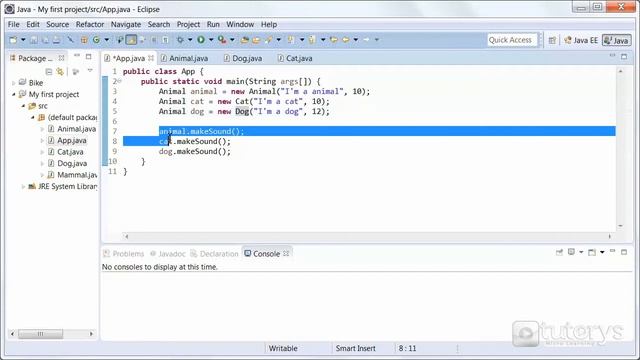Viewport: 640px width, 360px height.
Task: Click the Last Edit Location icon
Action: coord(333,40)
